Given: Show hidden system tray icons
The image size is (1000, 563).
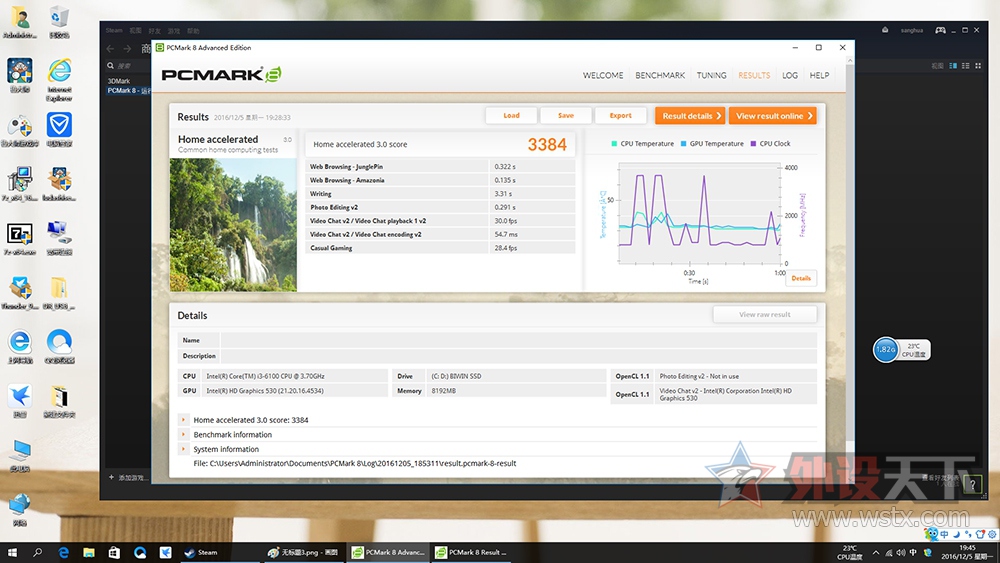Looking at the screenshot, I should click(x=876, y=552).
